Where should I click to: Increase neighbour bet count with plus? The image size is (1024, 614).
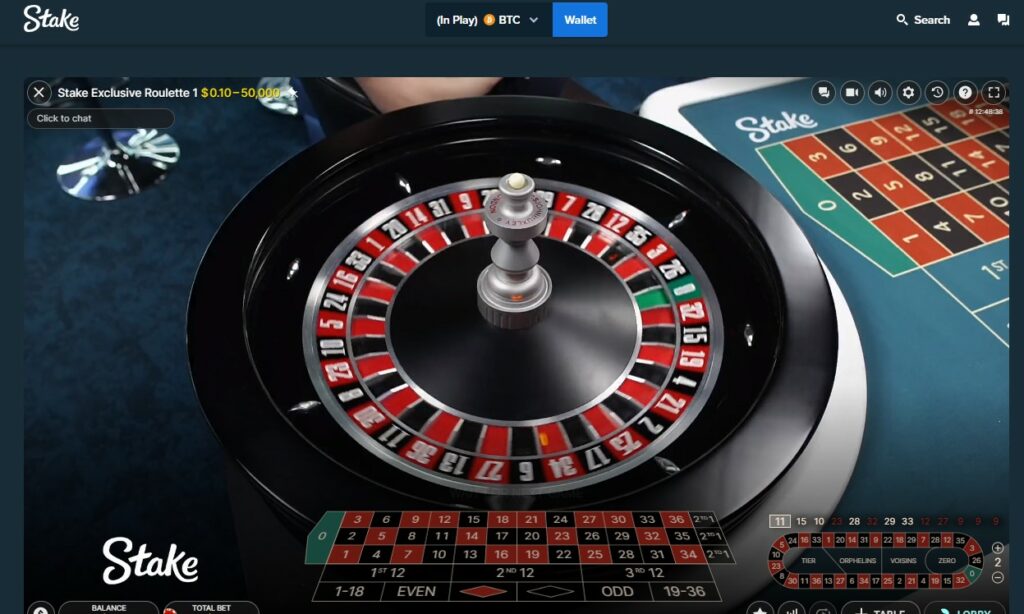point(998,548)
